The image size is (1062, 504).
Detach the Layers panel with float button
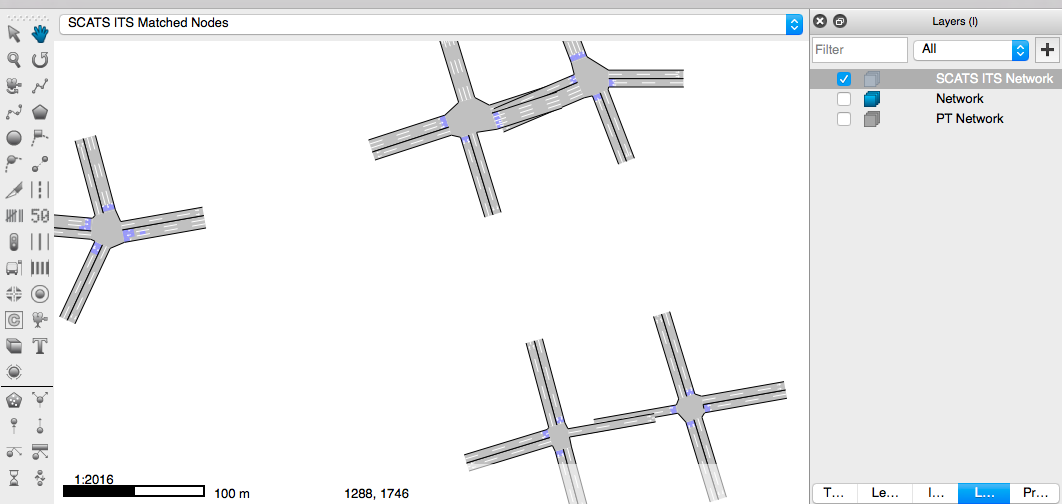tap(840, 21)
